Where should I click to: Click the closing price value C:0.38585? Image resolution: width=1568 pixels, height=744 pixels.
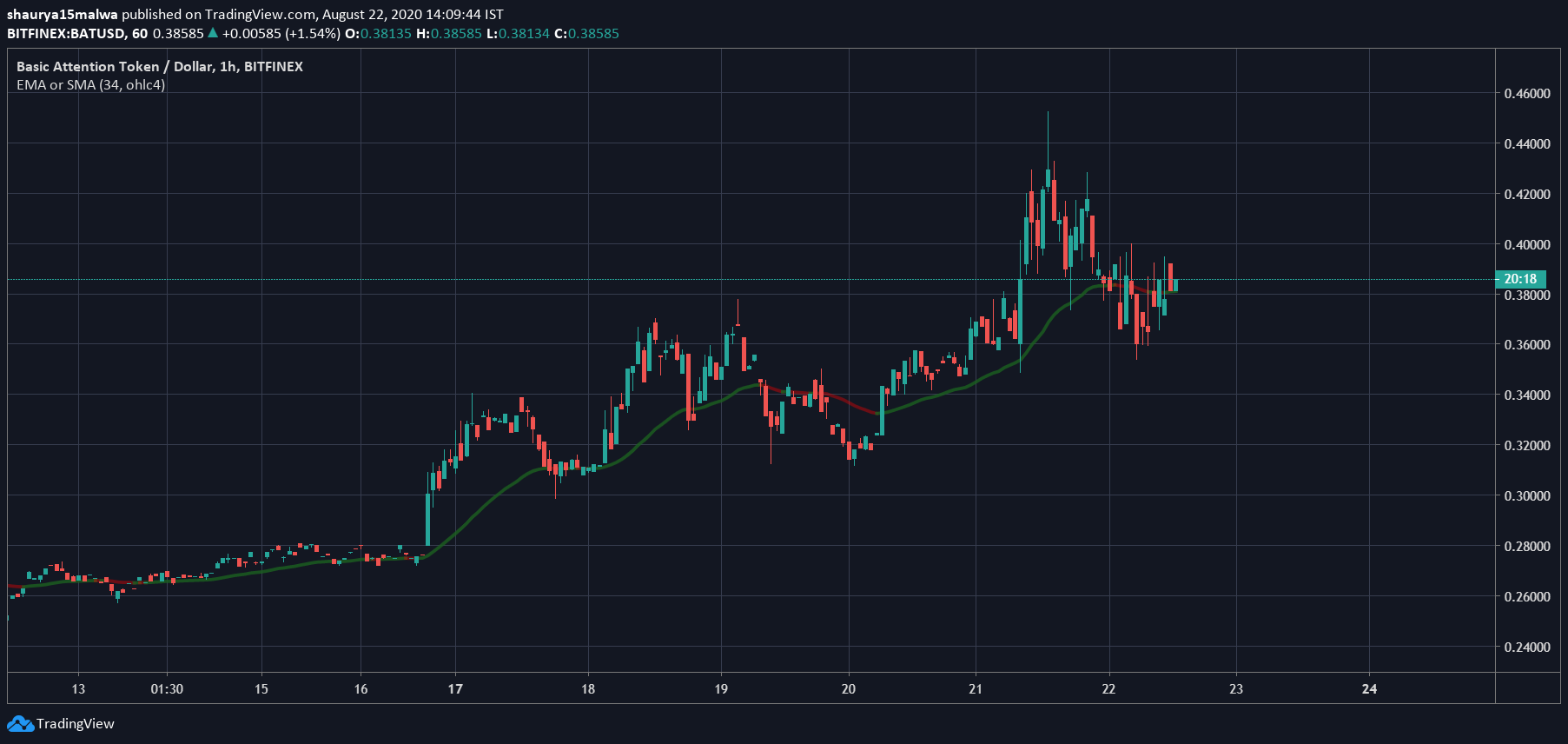[586, 33]
